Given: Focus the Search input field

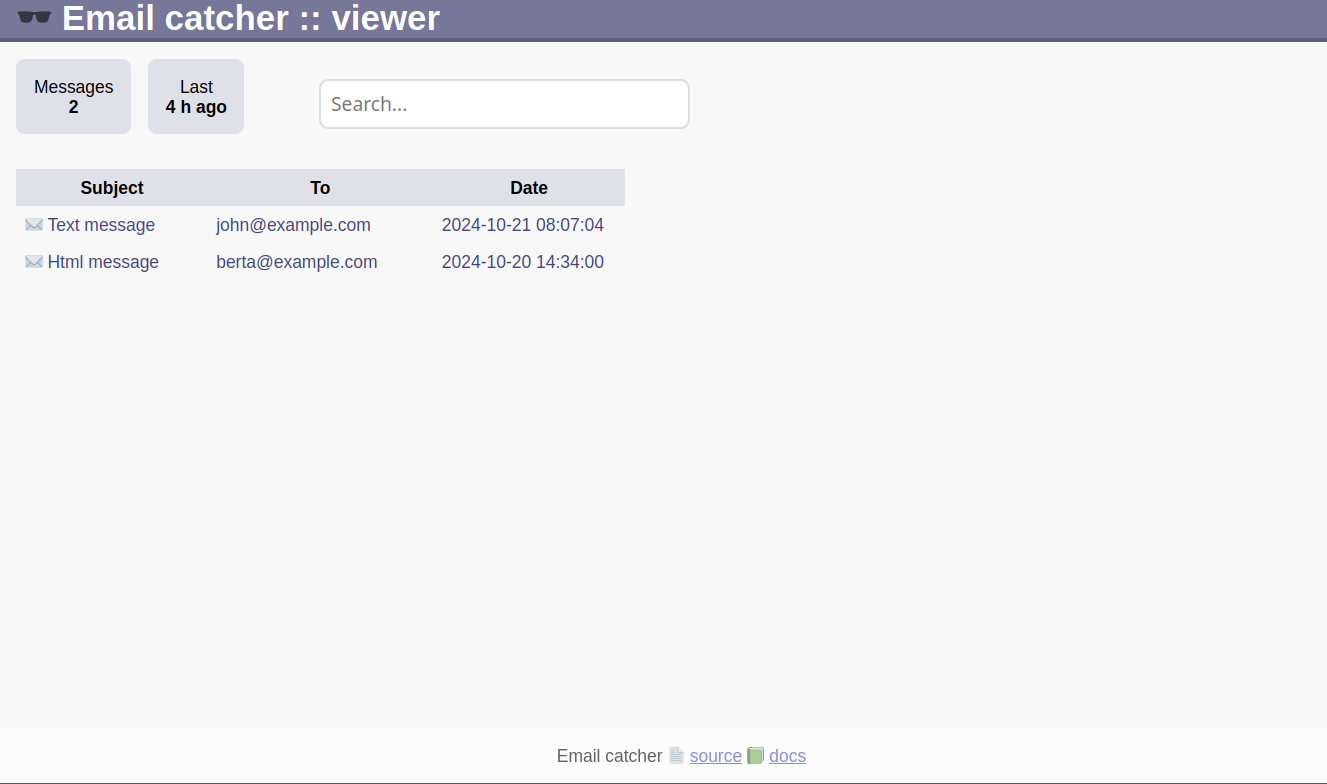Looking at the screenshot, I should tap(504, 104).
